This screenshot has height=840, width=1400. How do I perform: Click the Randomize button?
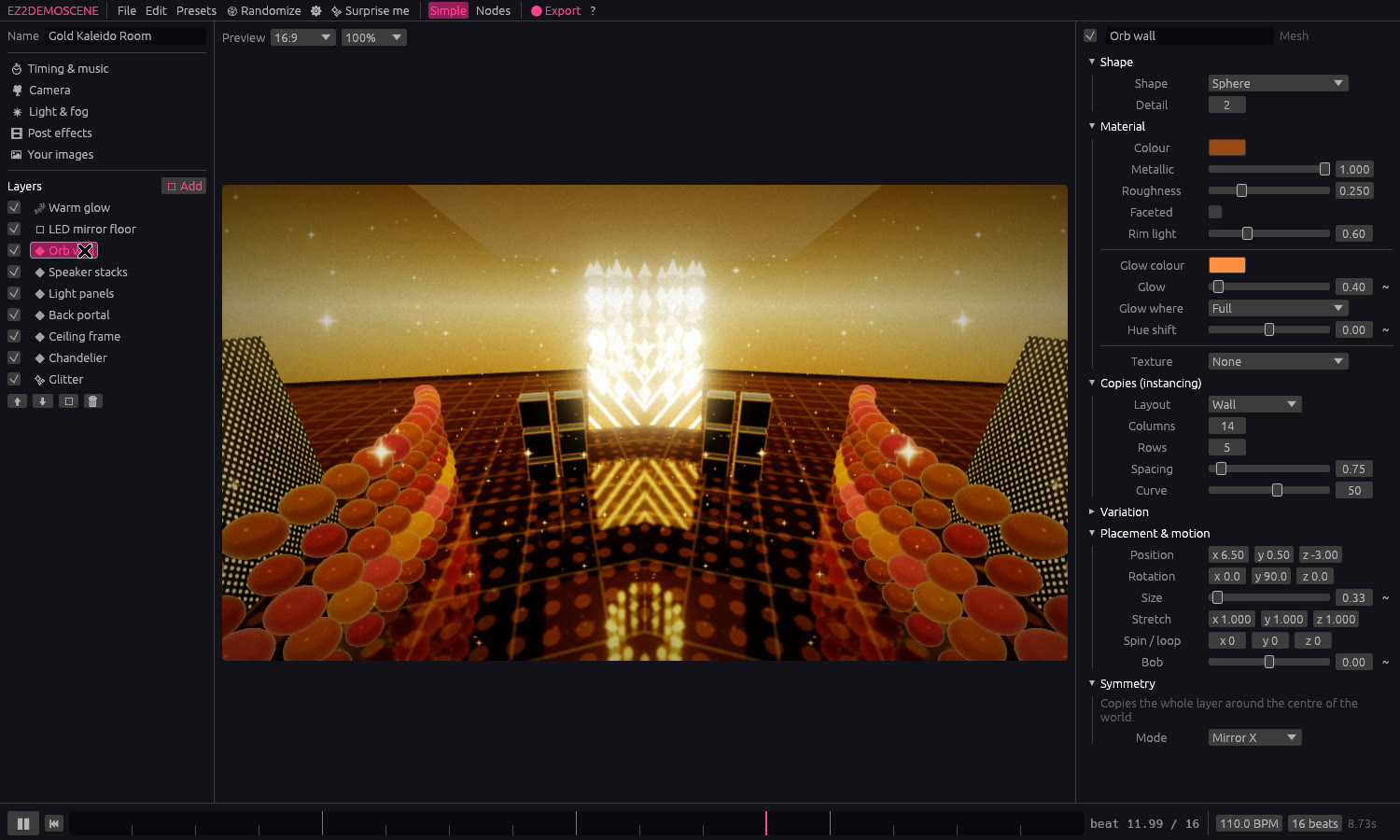(x=264, y=11)
